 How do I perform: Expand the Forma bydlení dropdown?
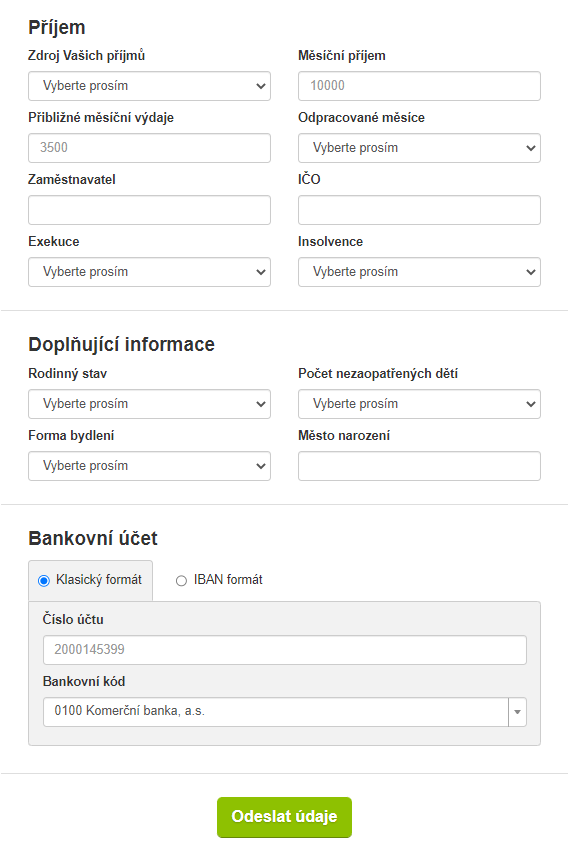[149, 466]
